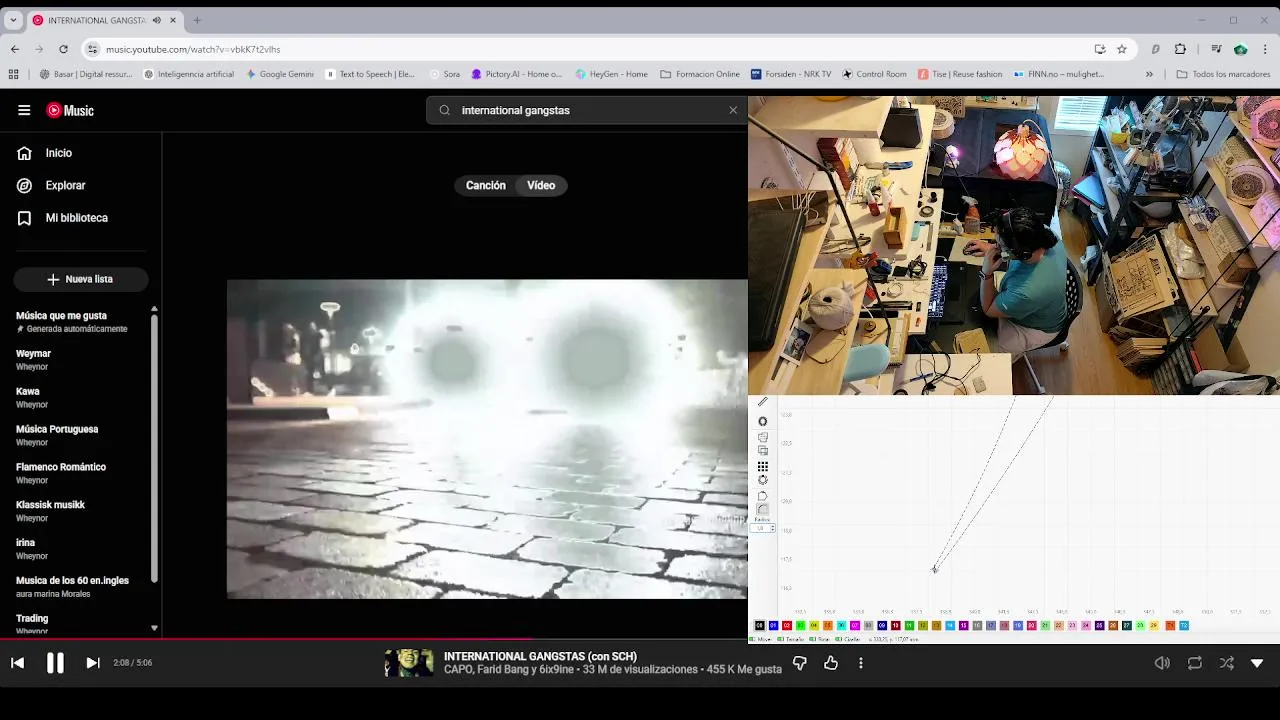1280x720 pixels.
Task: Open 'Todos los marcadores' folder
Action: (x=1223, y=74)
